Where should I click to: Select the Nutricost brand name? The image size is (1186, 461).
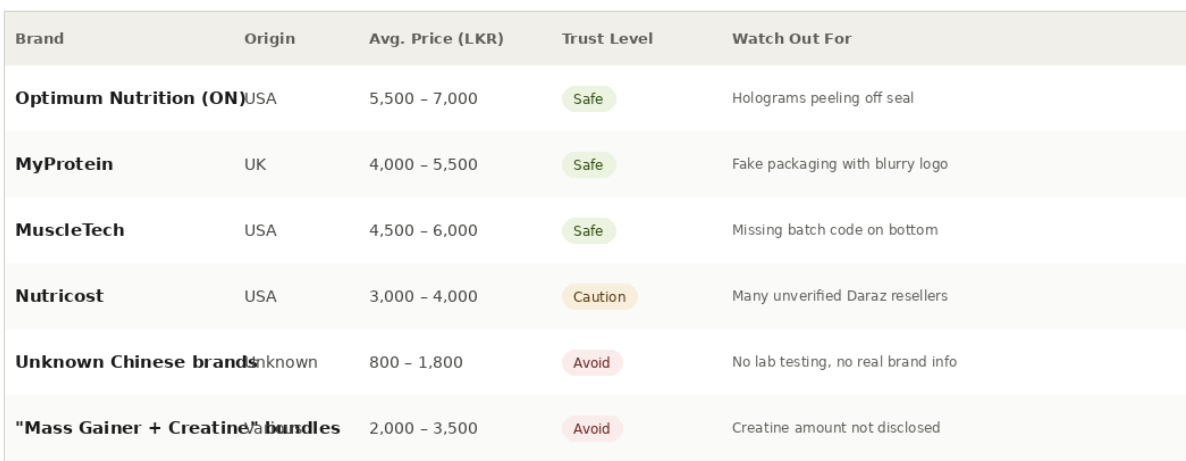pos(60,296)
